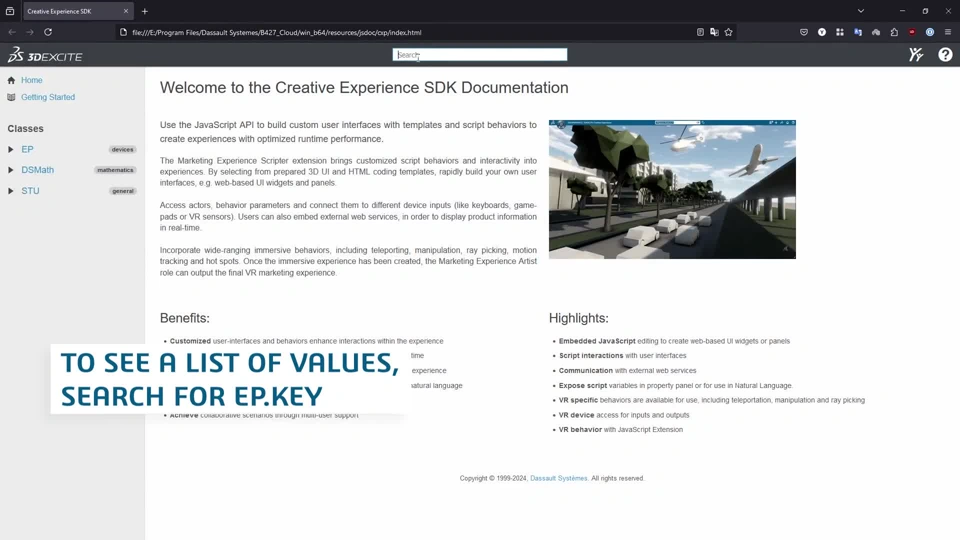The height and width of the screenshot is (540, 960).
Task: Open the DSMath class link
Action: click(37, 170)
